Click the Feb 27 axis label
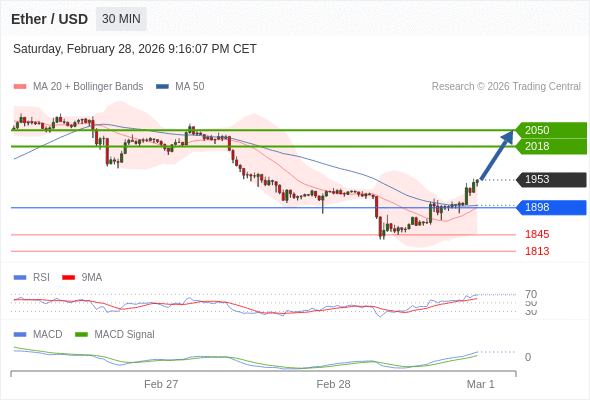The height and width of the screenshot is (400, 590). click(x=161, y=384)
